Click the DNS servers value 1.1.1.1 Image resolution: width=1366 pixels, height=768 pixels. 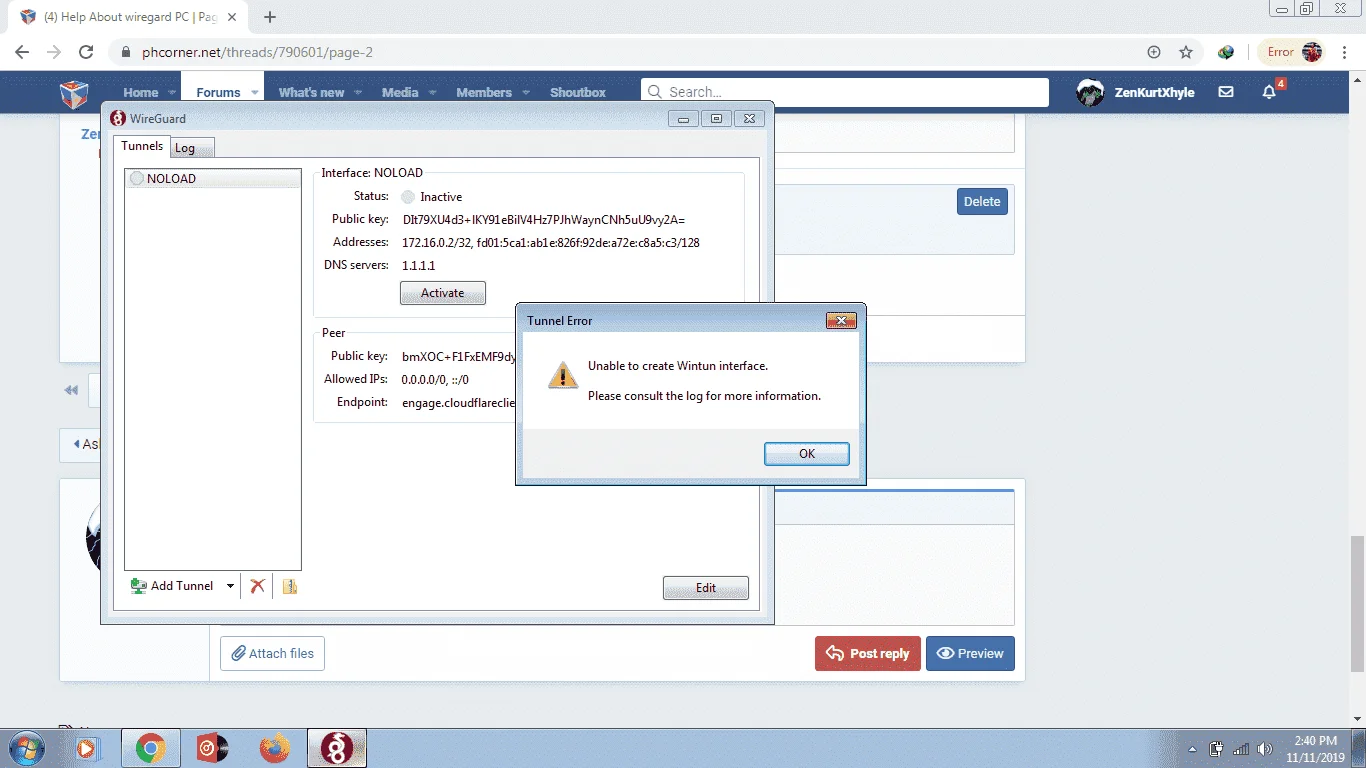click(419, 265)
